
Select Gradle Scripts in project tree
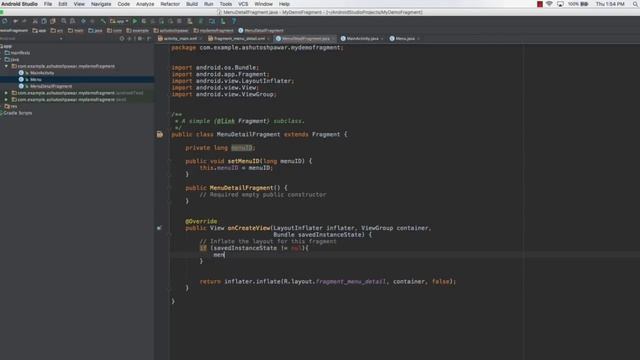(x=16, y=113)
